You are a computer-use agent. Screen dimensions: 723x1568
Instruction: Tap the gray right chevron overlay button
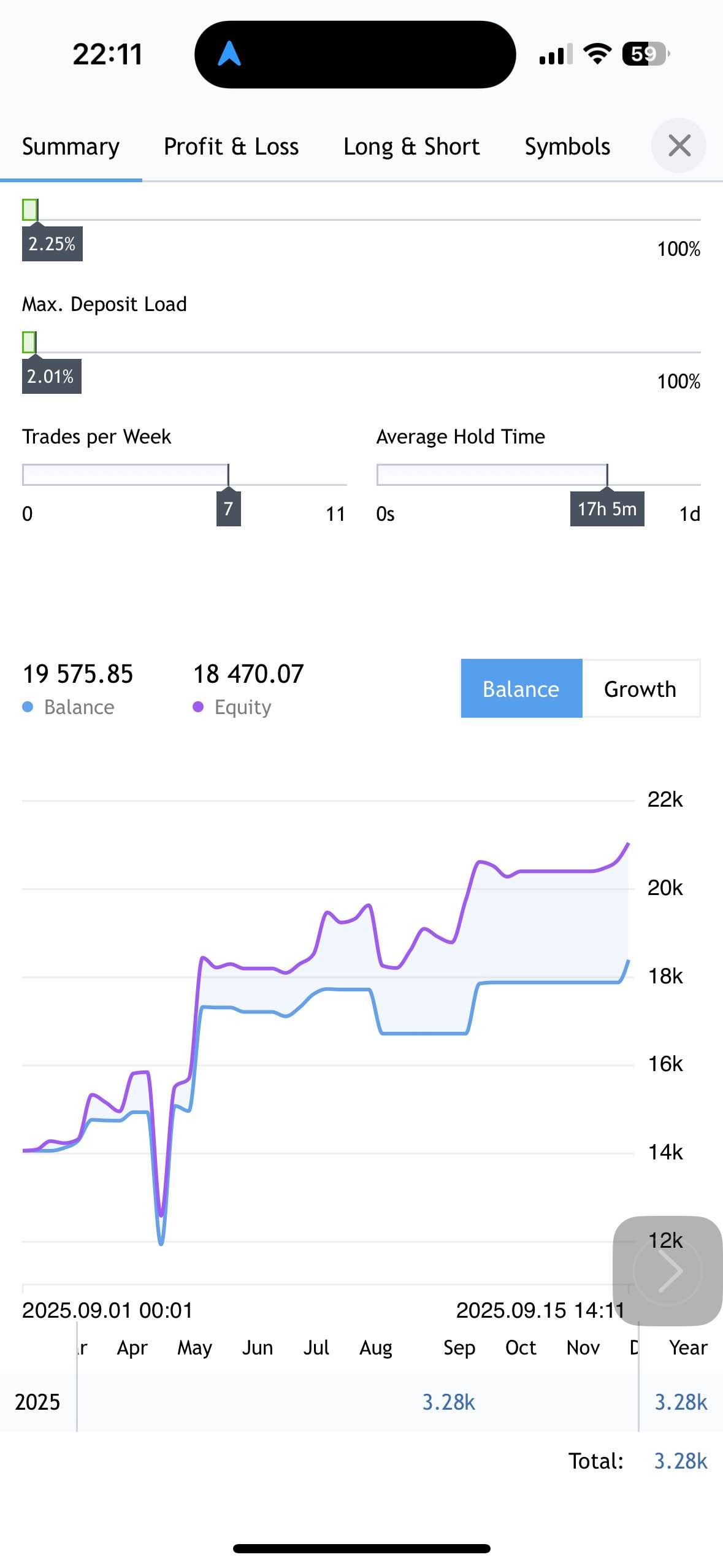[668, 1272]
